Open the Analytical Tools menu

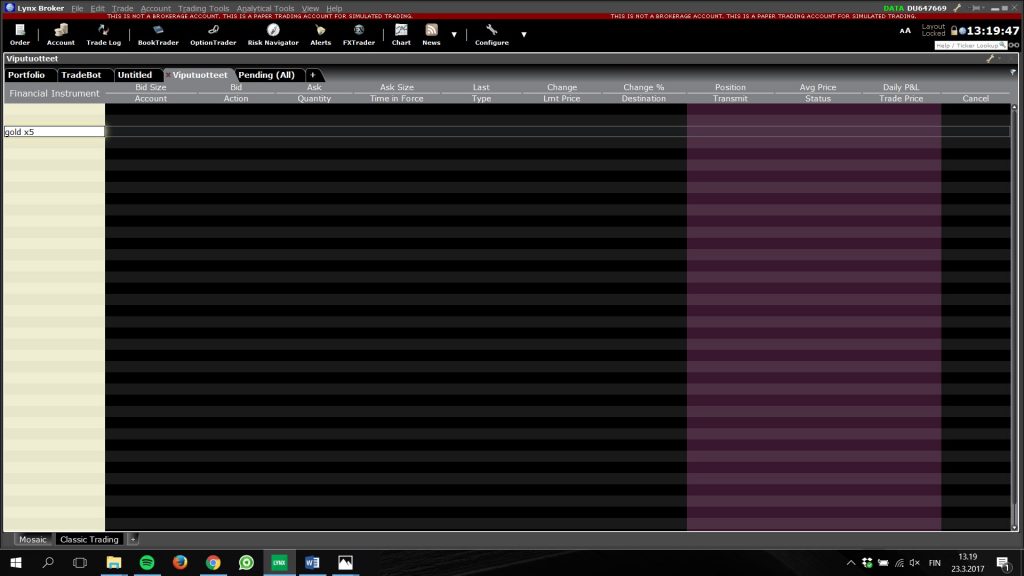(265, 8)
